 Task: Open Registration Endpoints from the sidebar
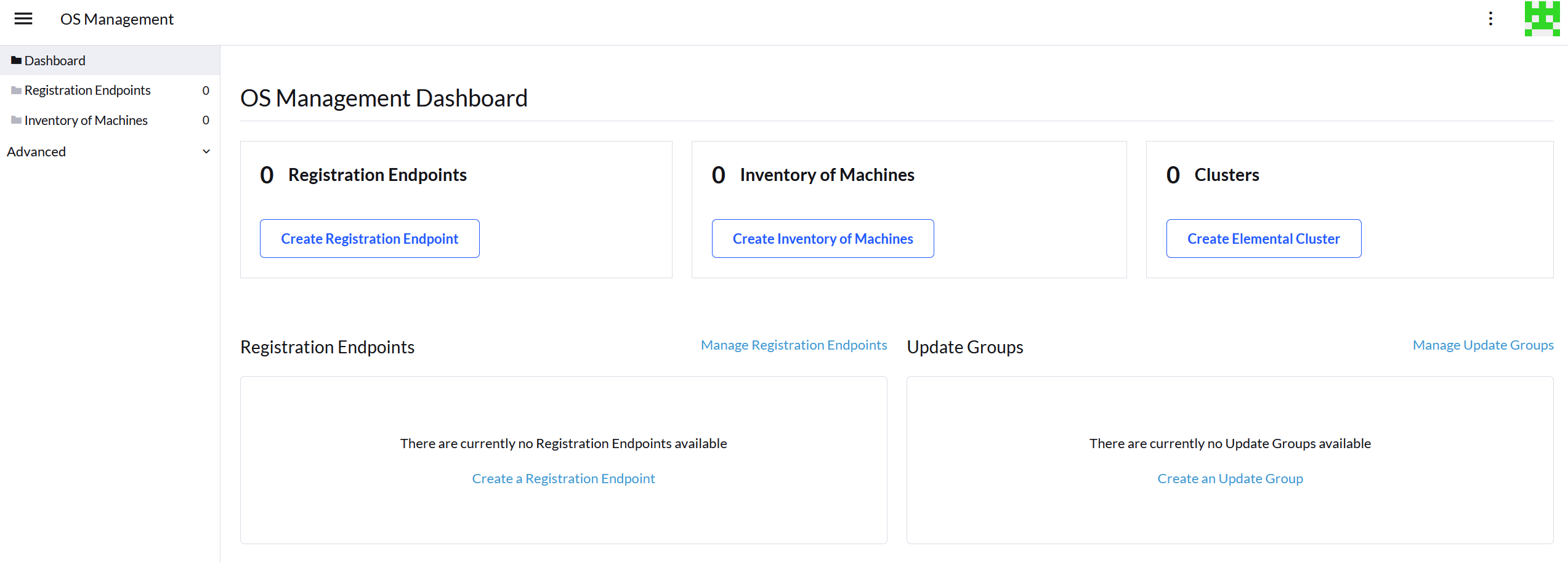(x=87, y=90)
